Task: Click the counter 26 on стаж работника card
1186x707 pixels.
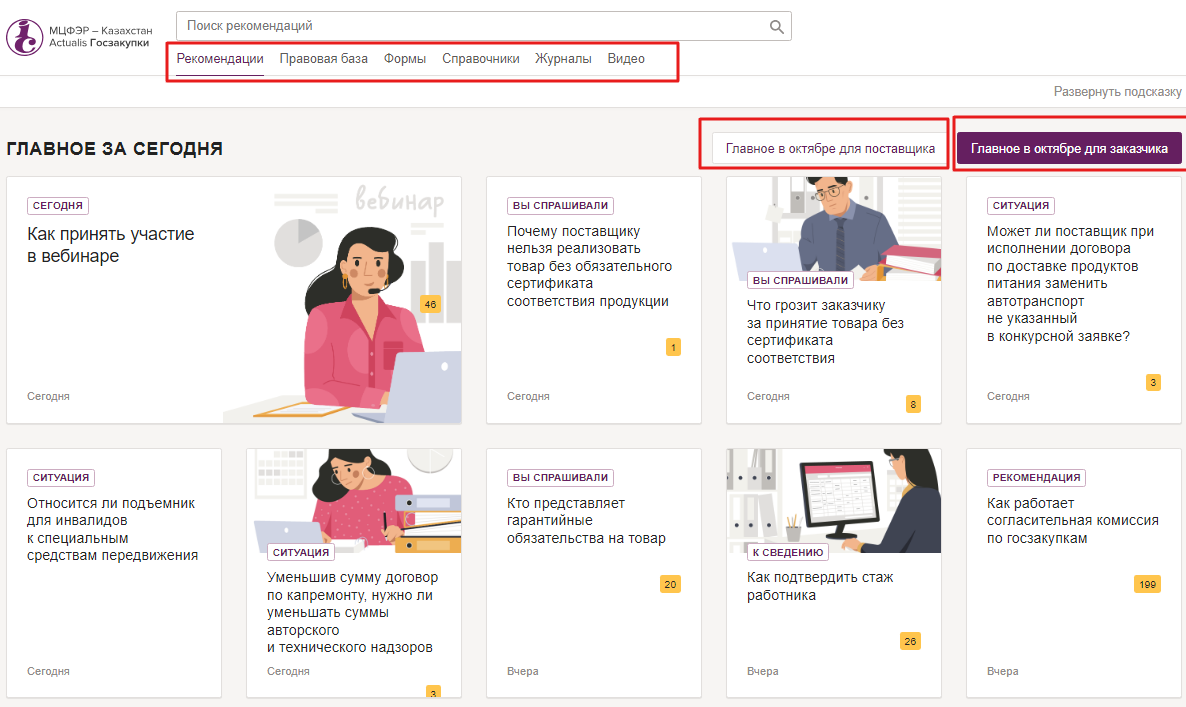Action: [x=909, y=640]
